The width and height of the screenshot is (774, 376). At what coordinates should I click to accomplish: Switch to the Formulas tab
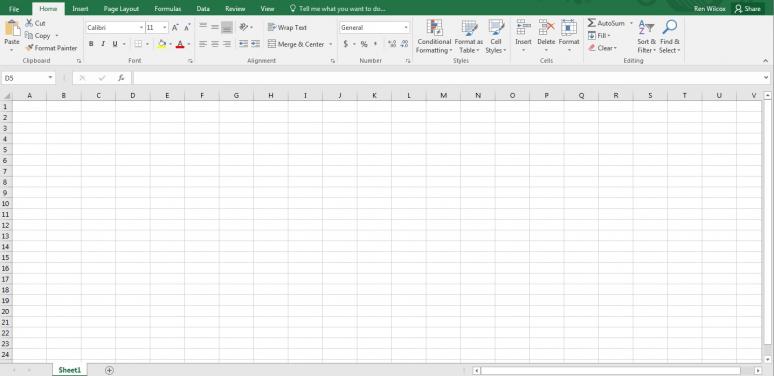point(168,9)
